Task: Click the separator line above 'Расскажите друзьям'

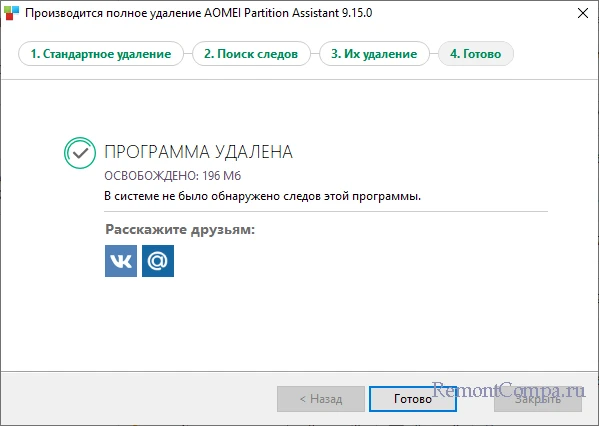Action: point(326,211)
